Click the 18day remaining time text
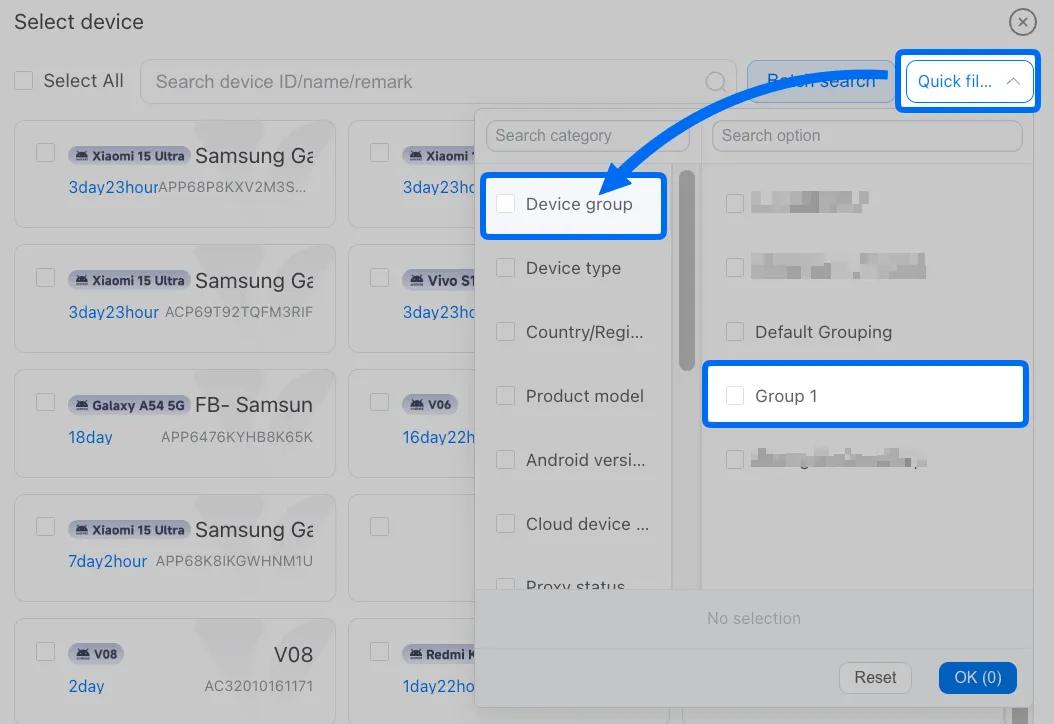Screen dimensions: 1054x724 tap(90, 437)
